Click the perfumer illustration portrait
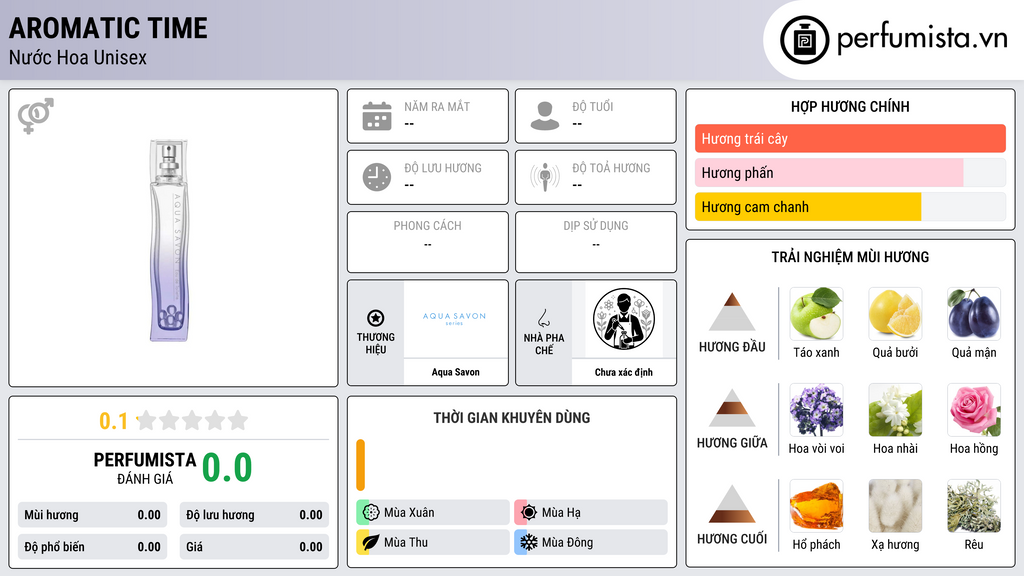This screenshot has width=1024, height=576. coord(624,319)
